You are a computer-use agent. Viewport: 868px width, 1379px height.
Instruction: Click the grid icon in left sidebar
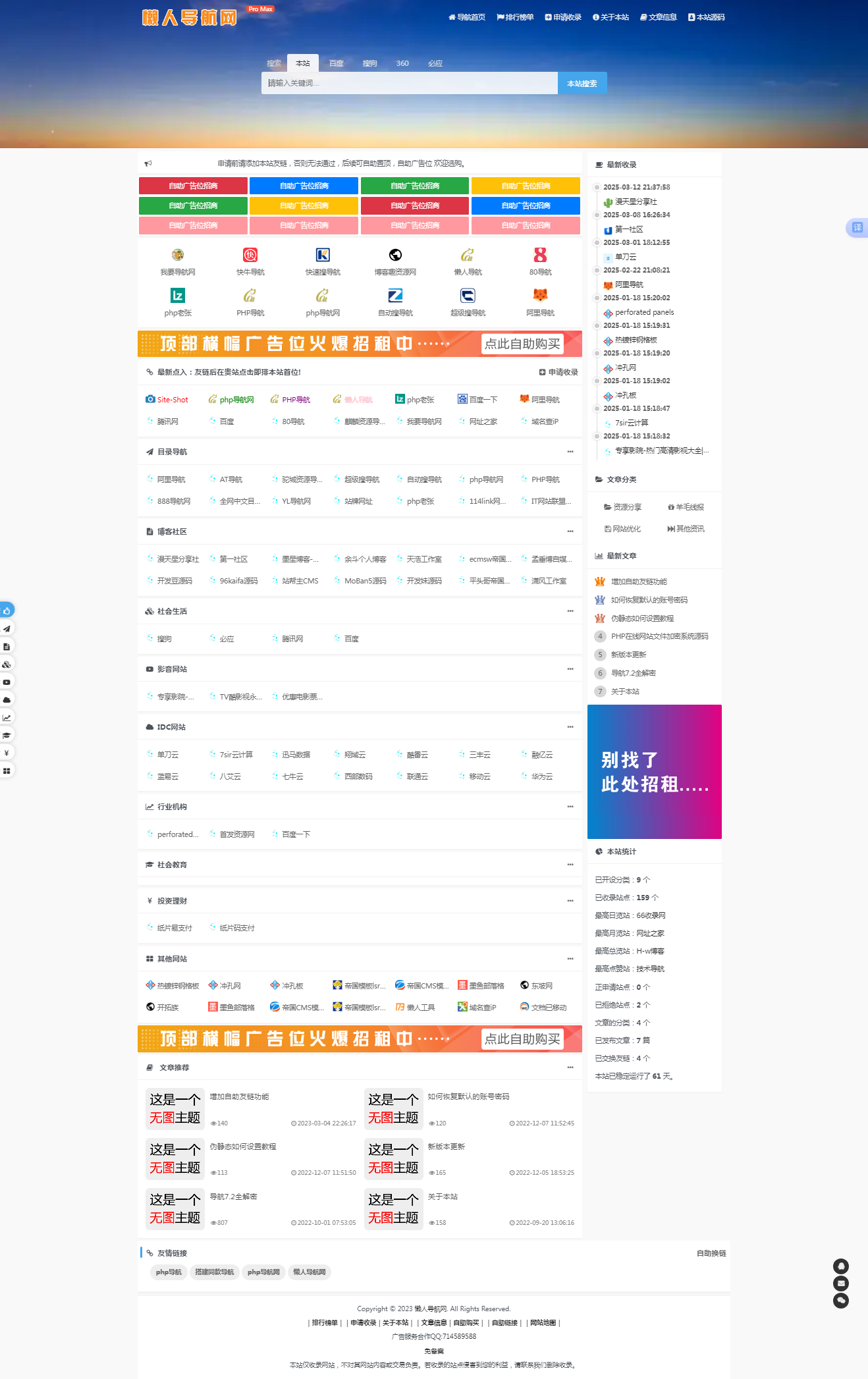(x=7, y=771)
